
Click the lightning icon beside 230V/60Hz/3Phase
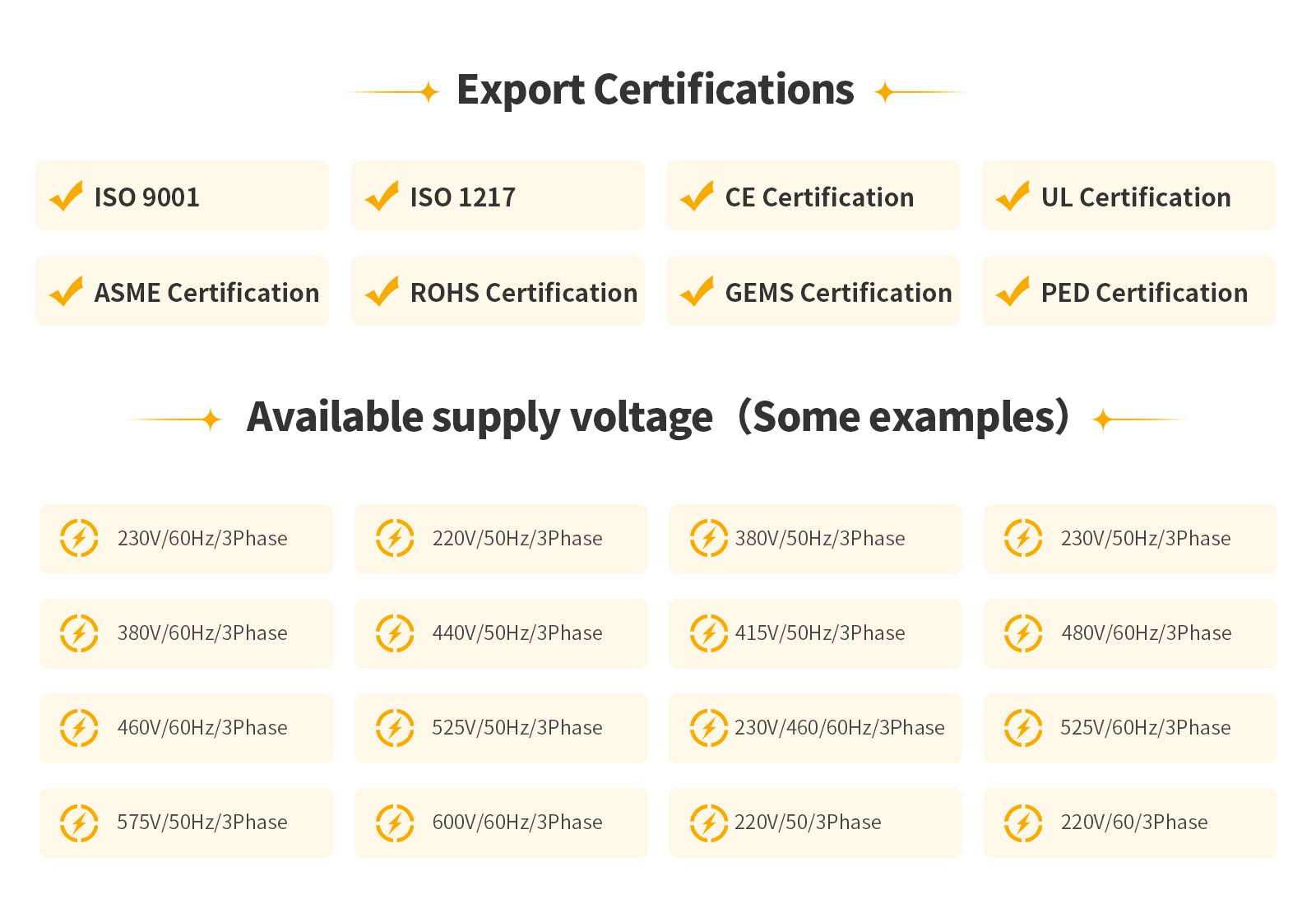tap(79, 539)
